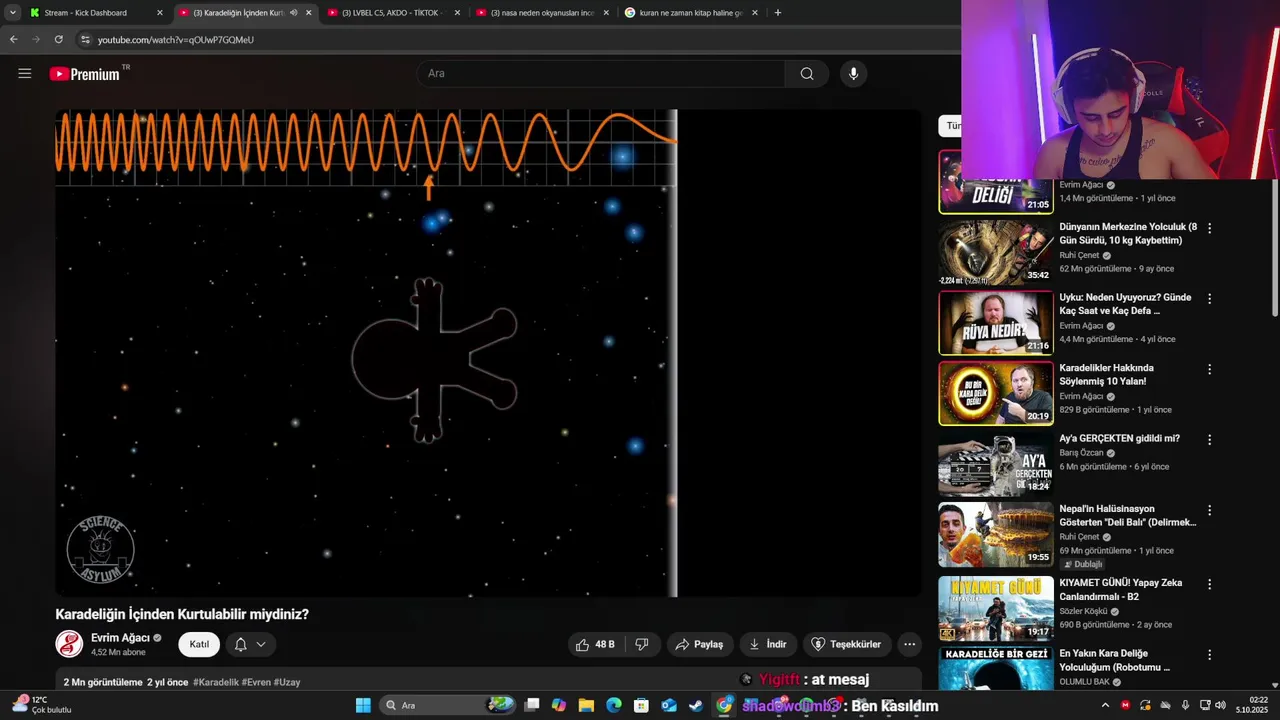Switch to nasa neden okyanusları tab
Viewport: 1280px width, 720px height.
540,13
